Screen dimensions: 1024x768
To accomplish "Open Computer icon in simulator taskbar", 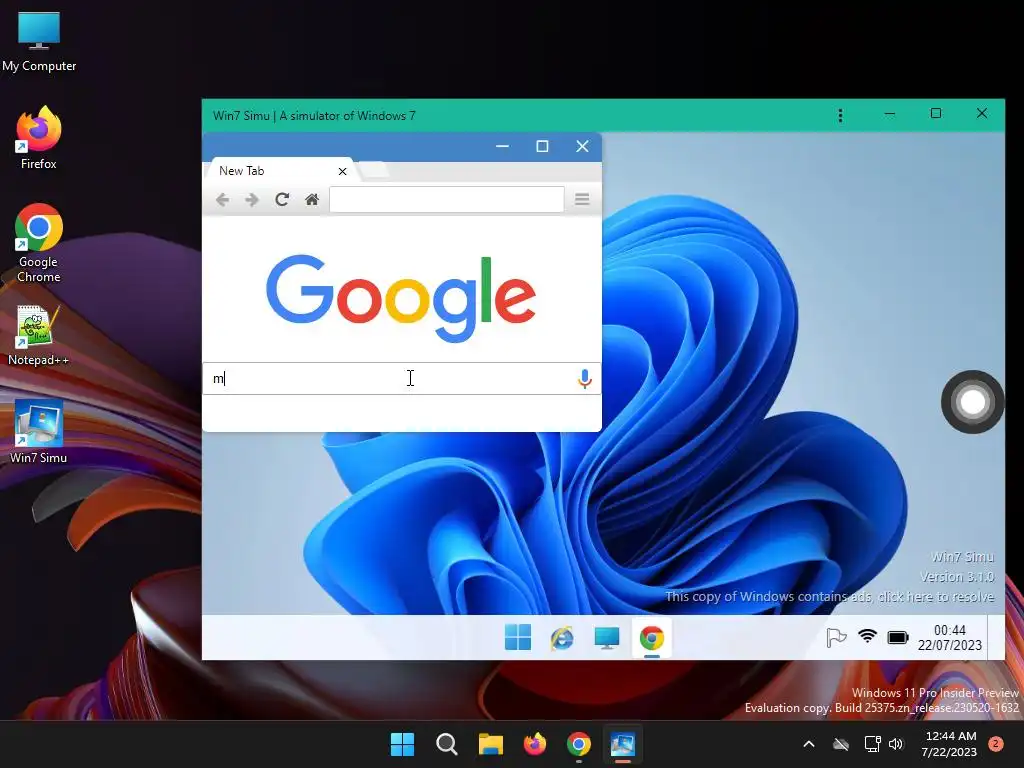I will (607, 637).
